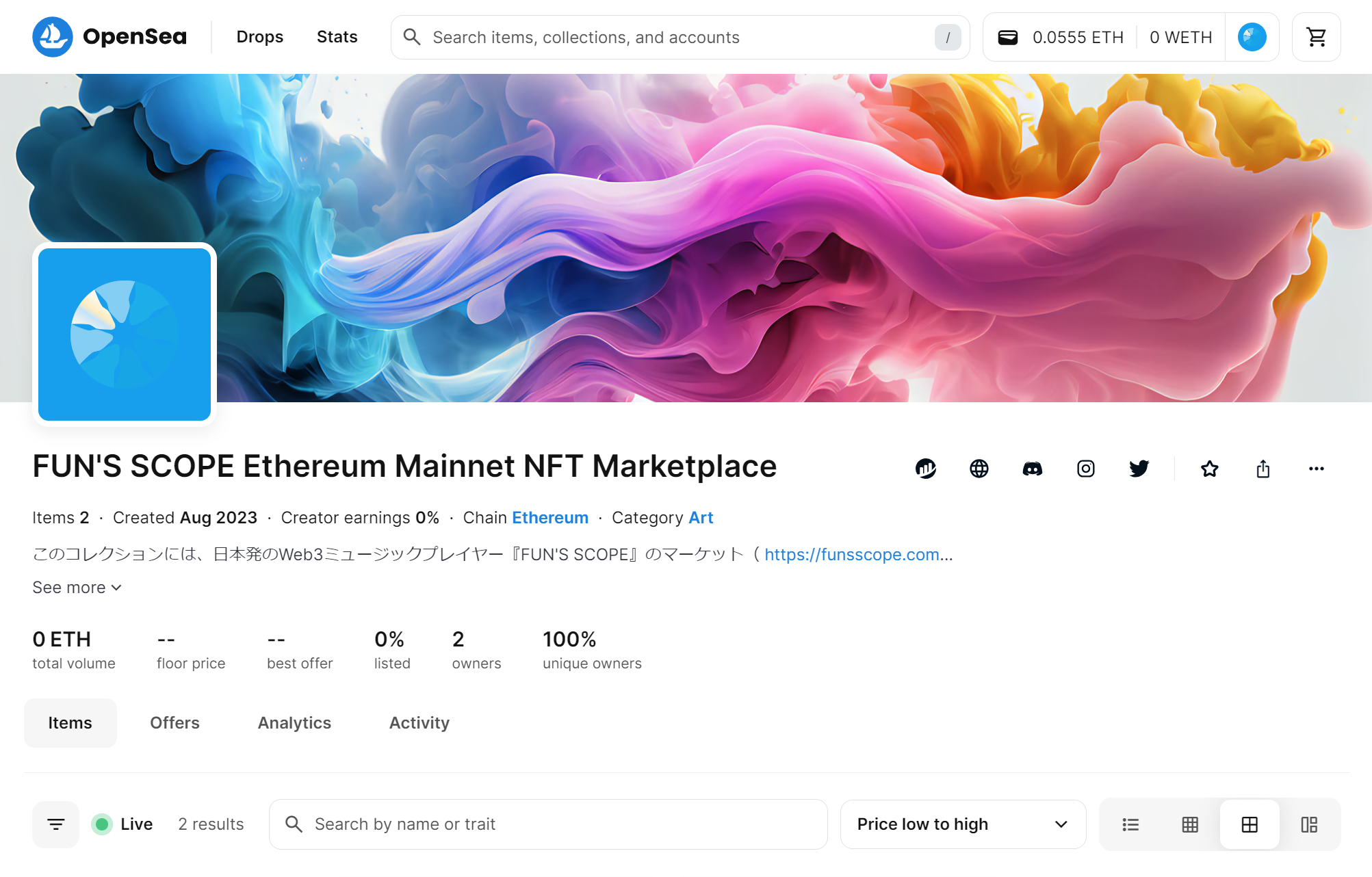The width and height of the screenshot is (1372, 877).
Task: Click the Ethereum chain link
Action: pos(549,518)
